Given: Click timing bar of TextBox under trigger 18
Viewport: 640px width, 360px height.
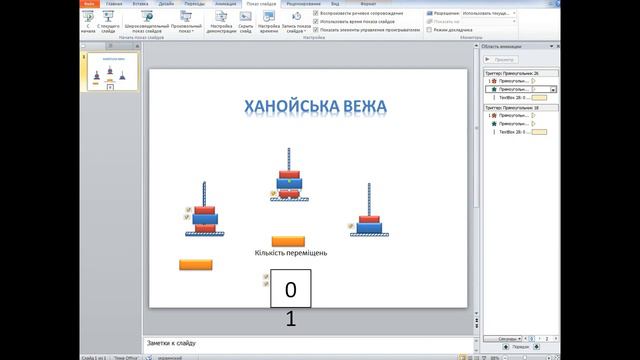Looking at the screenshot, I should tap(539, 132).
